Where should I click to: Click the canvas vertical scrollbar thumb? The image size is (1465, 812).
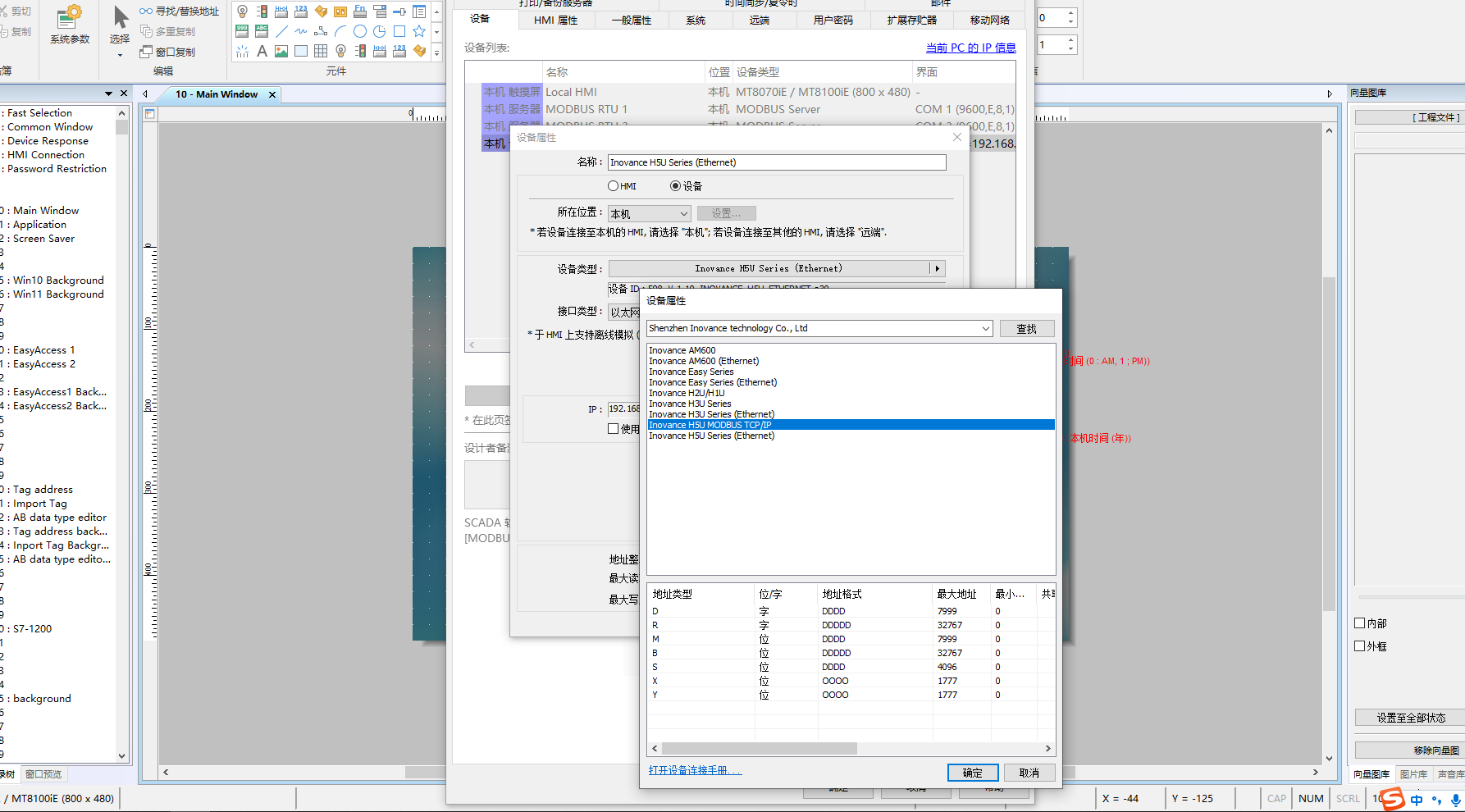[1329, 445]
